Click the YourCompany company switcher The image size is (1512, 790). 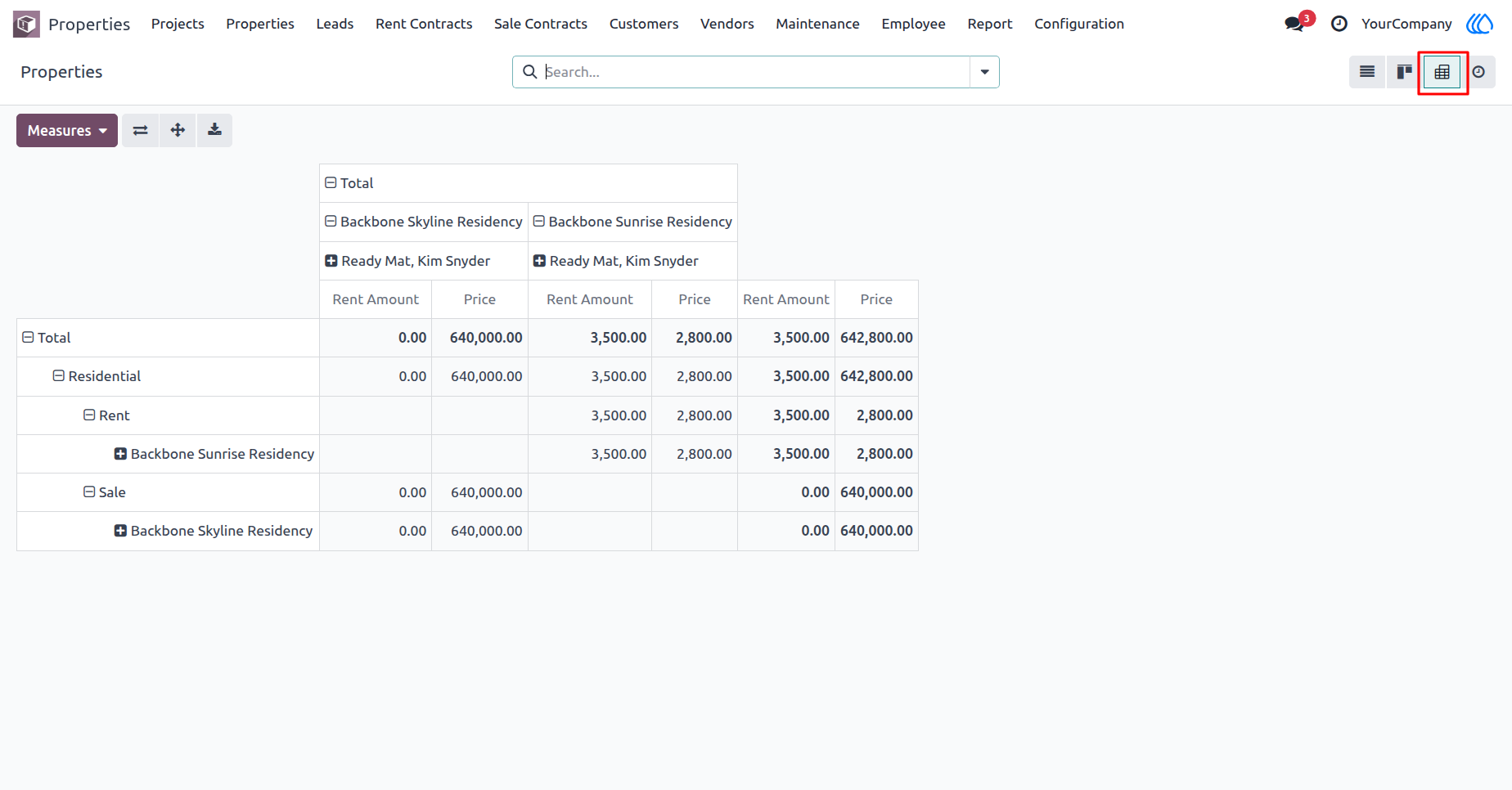[x=1406, y=24]
